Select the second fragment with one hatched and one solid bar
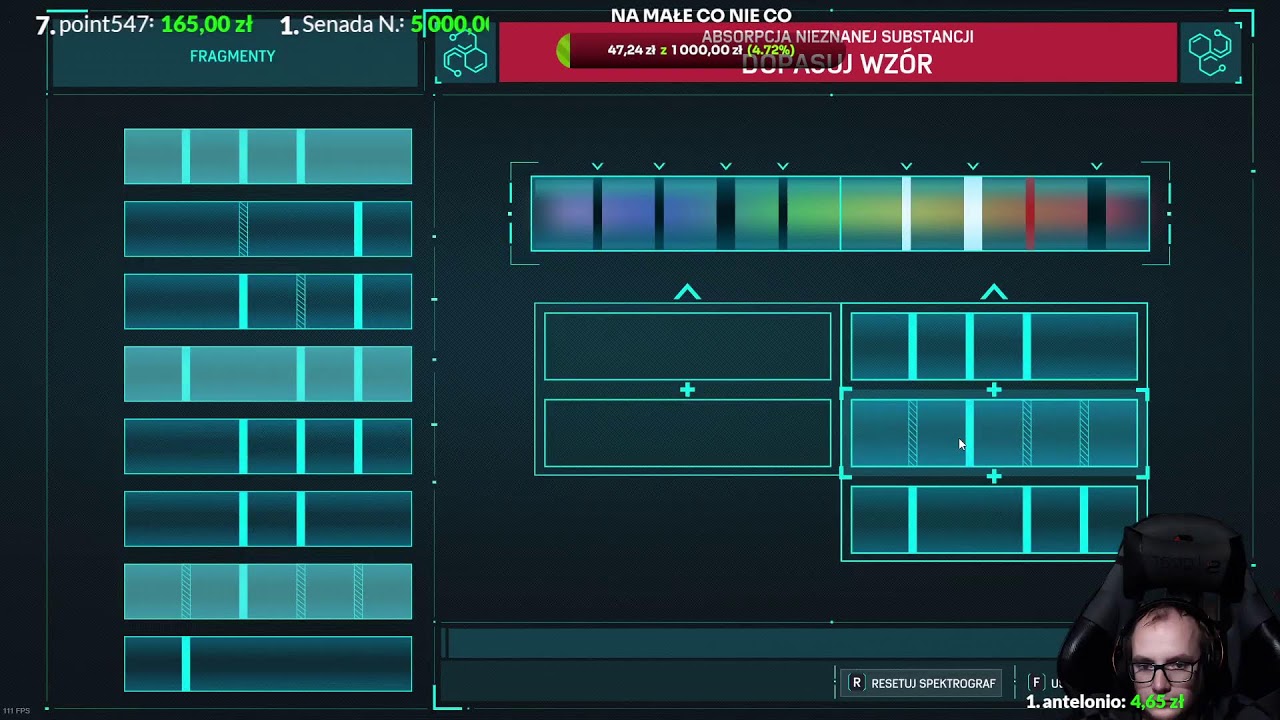1280x720 pixels. click(268, 229)
